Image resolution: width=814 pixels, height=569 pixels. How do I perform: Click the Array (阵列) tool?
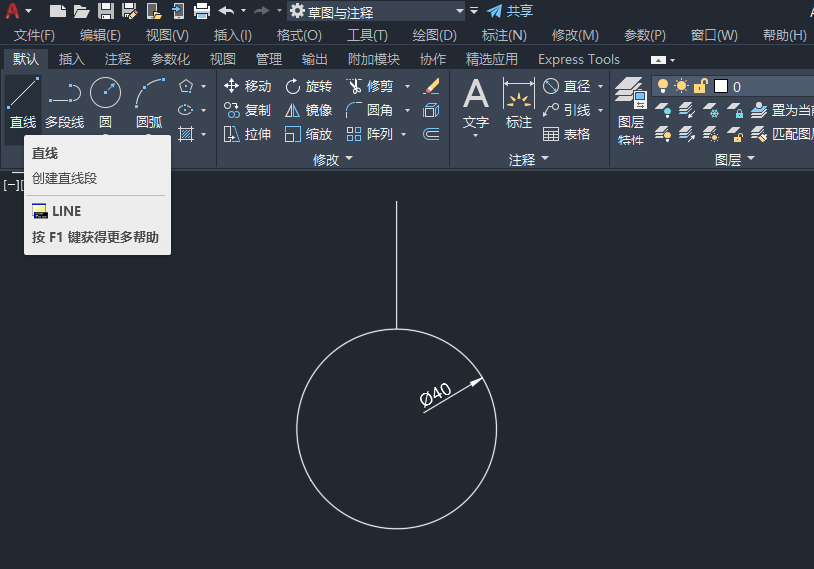[x=370, y=134]
